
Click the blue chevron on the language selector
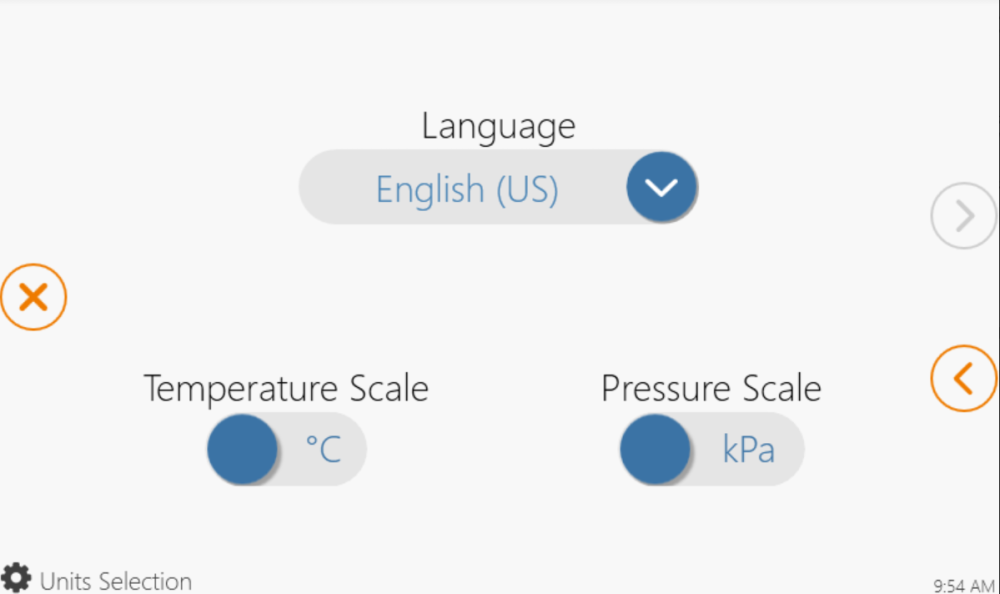[x=661, y=187]
